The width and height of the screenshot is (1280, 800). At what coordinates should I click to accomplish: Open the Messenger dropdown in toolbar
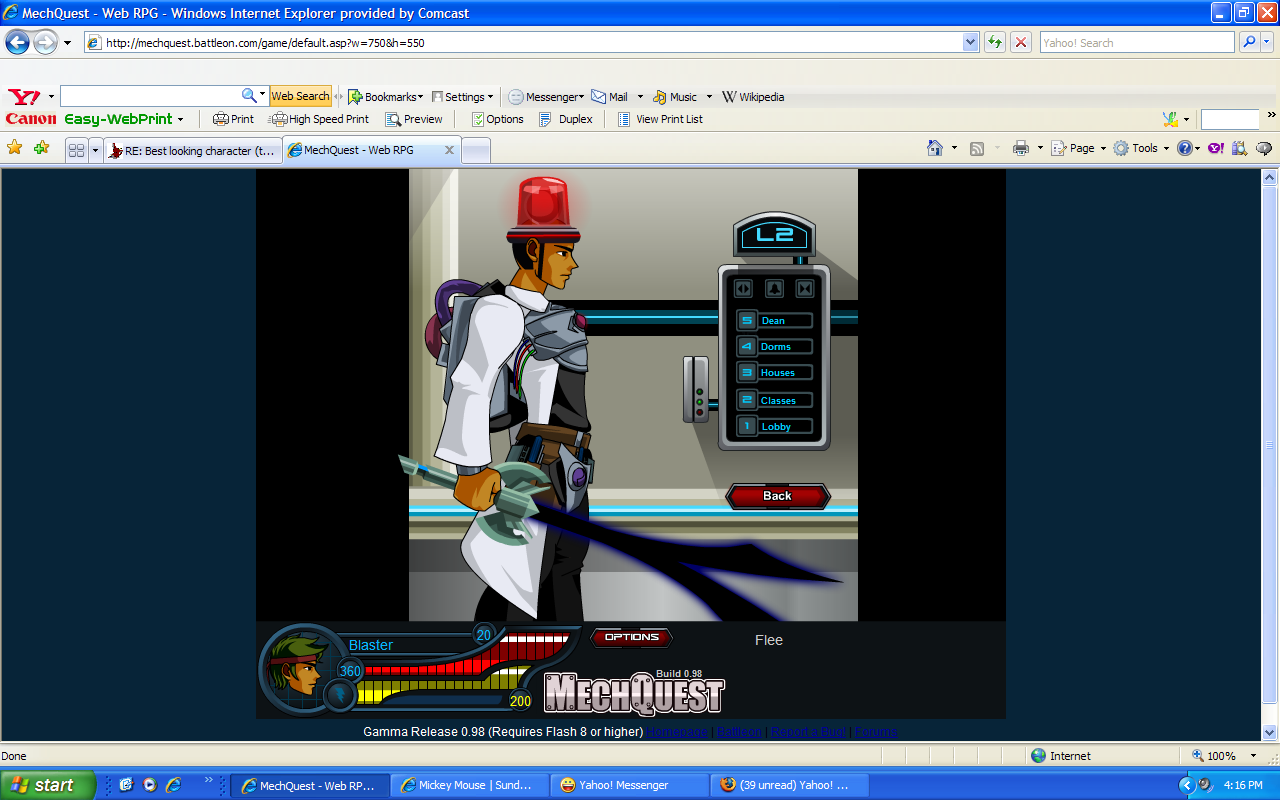tap(546, 97)
